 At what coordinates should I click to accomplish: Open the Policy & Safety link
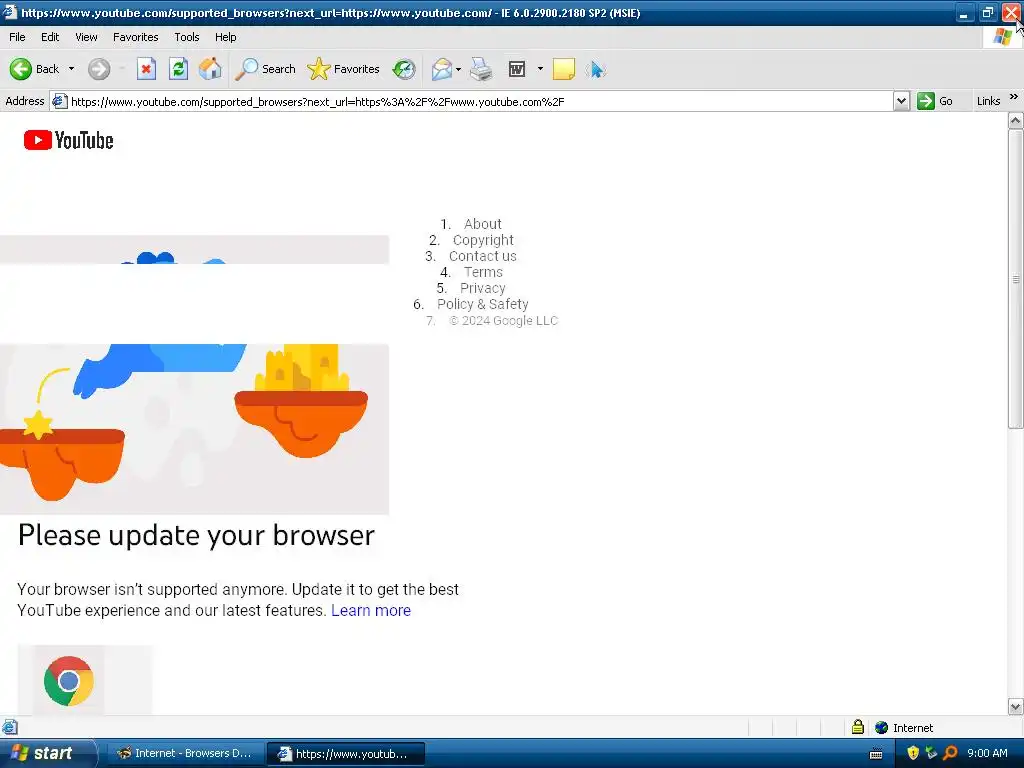point(483,304)
